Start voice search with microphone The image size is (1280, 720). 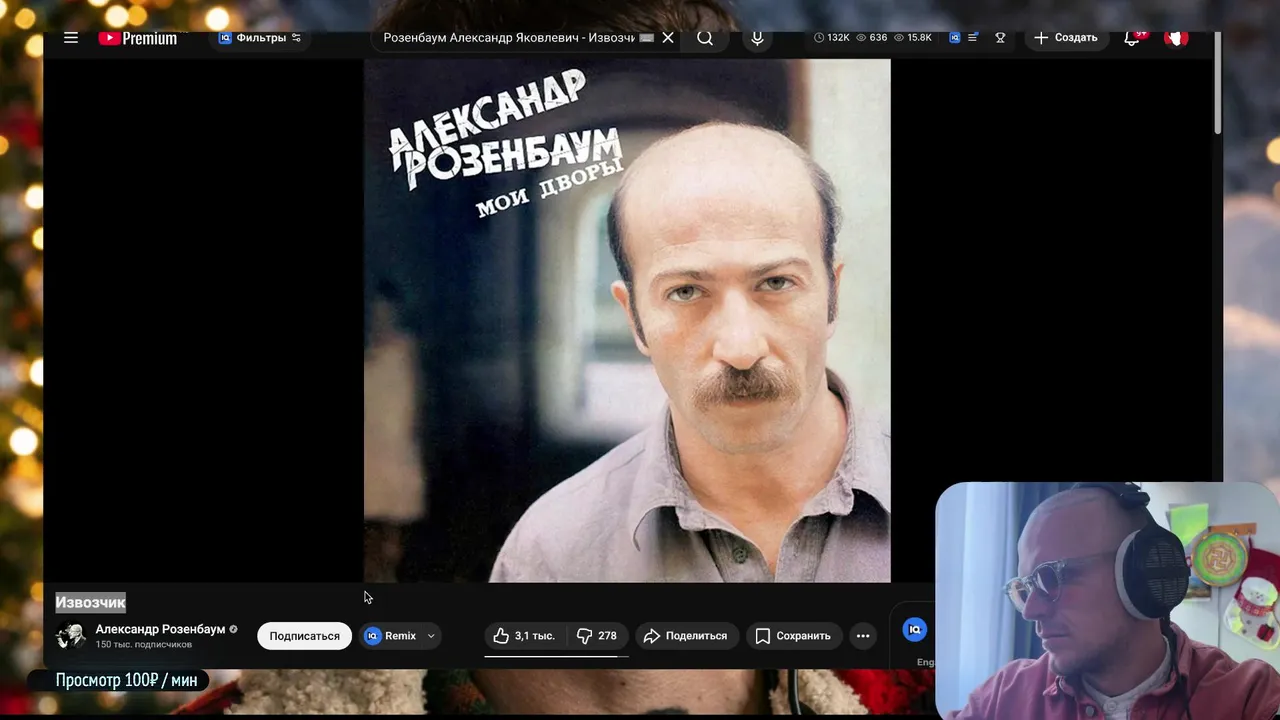(x=757, y=38)
